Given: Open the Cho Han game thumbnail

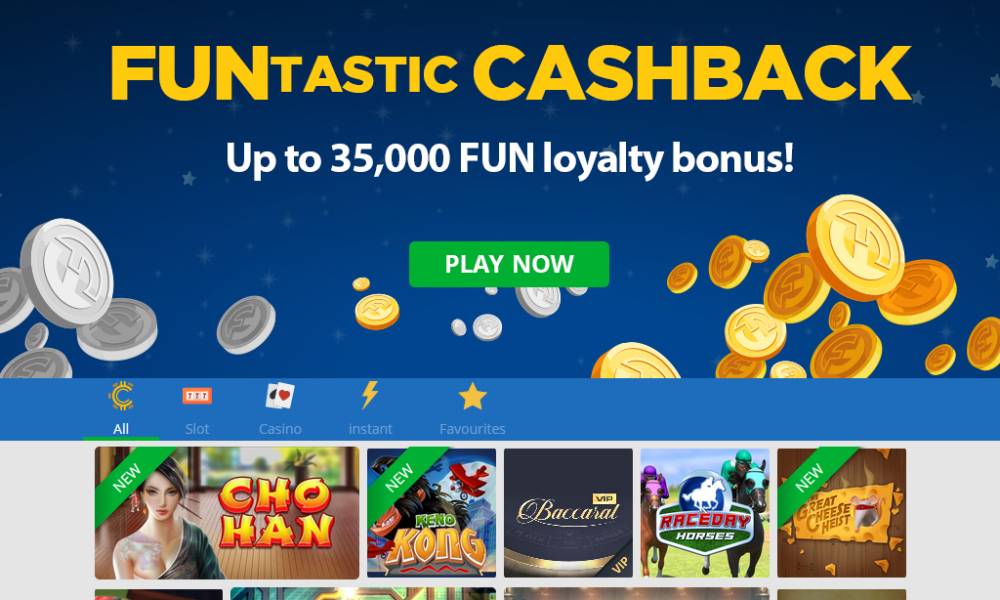Looking at the screenshot, I should pyautogui.click(x=227, y=513).
